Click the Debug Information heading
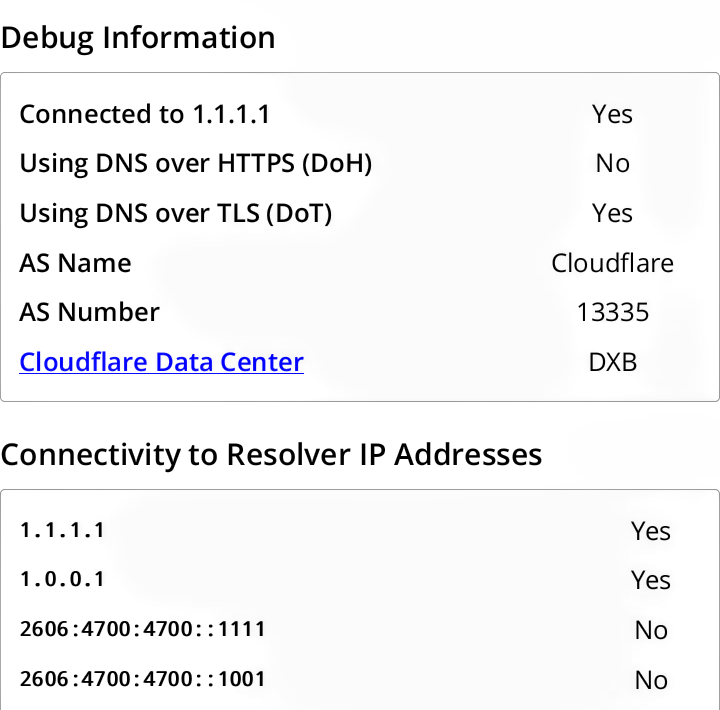Screen dimensions: 720x710 [138, 38]
